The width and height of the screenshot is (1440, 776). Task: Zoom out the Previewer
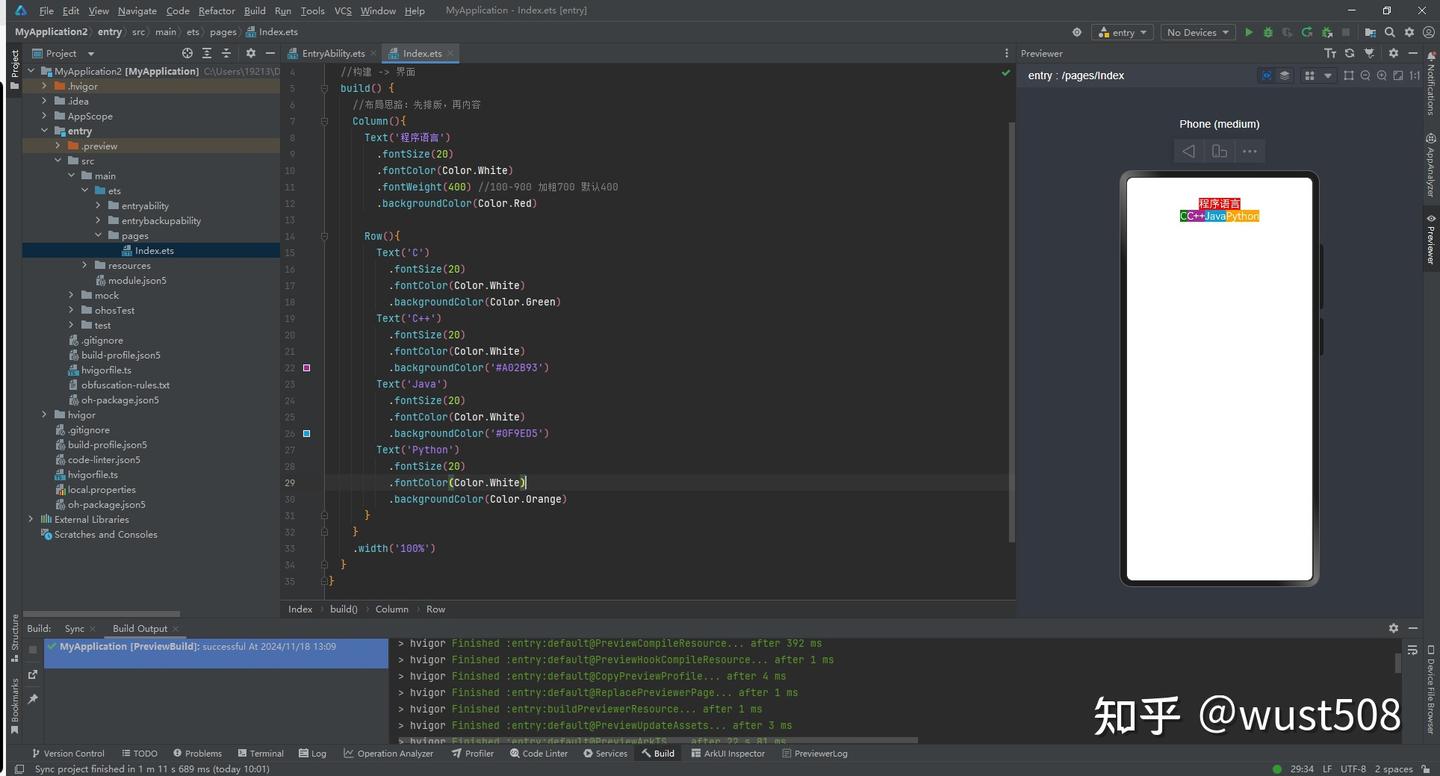(1365, 75)
